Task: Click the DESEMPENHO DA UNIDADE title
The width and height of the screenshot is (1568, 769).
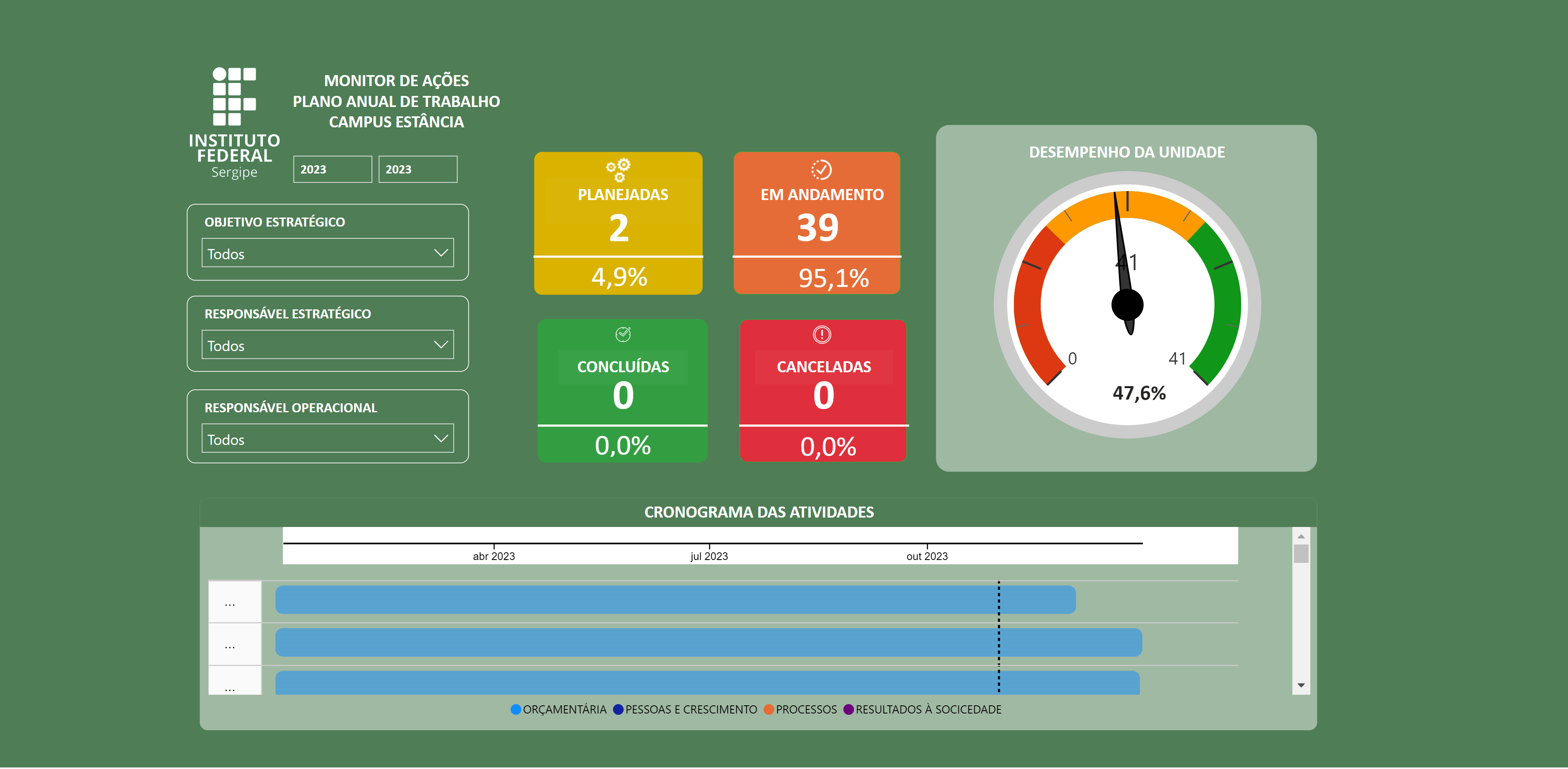Action: pos(1127,152)
